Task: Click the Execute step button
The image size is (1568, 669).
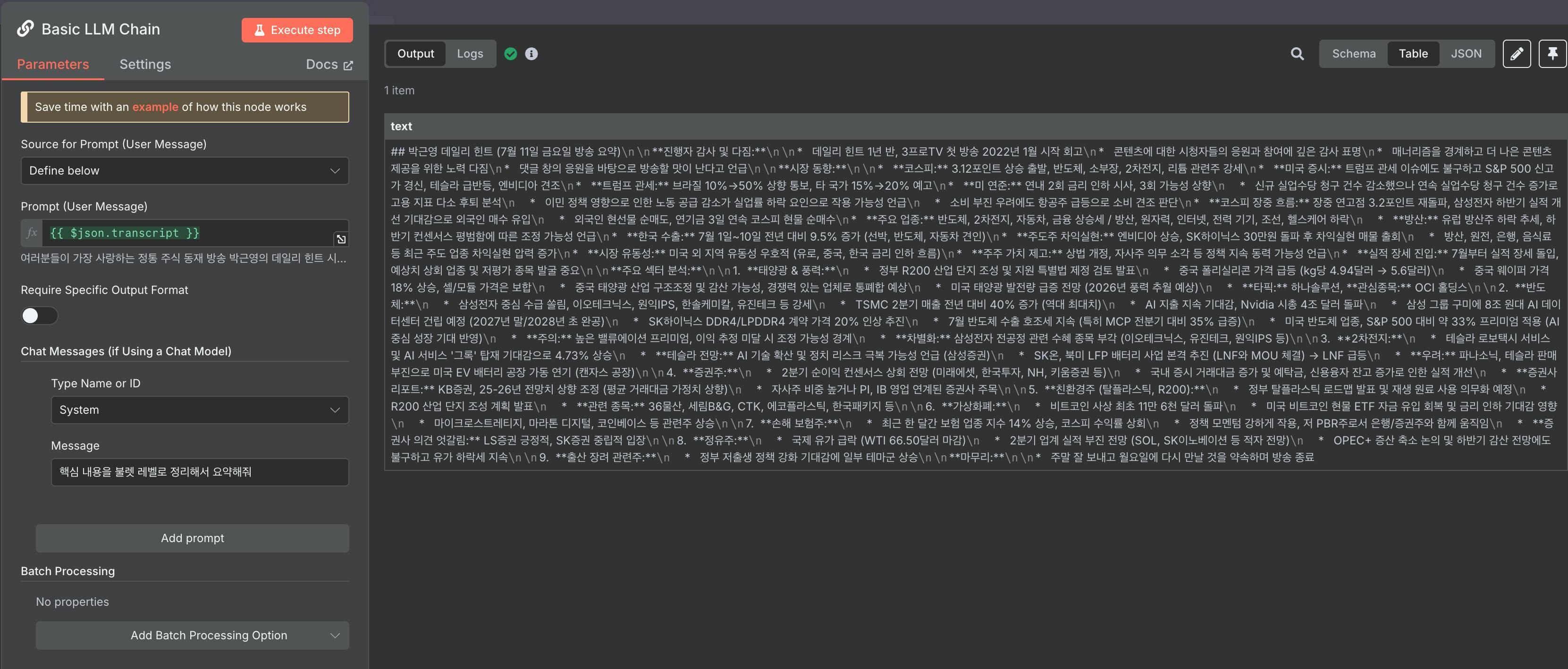Action: 297,30
